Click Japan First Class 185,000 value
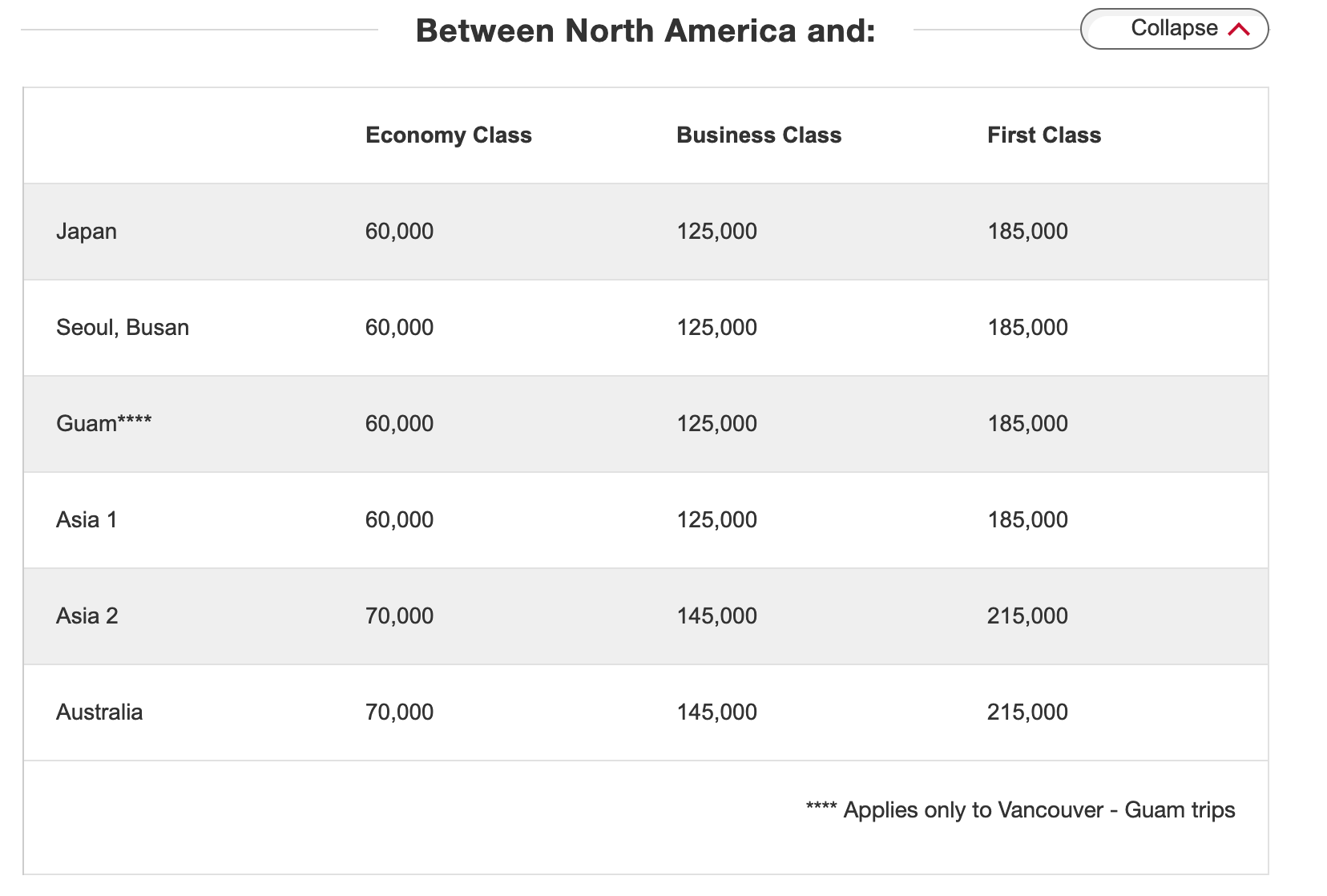Image resolution: width=1327 pixels, height=896 pixels. 1027,232
